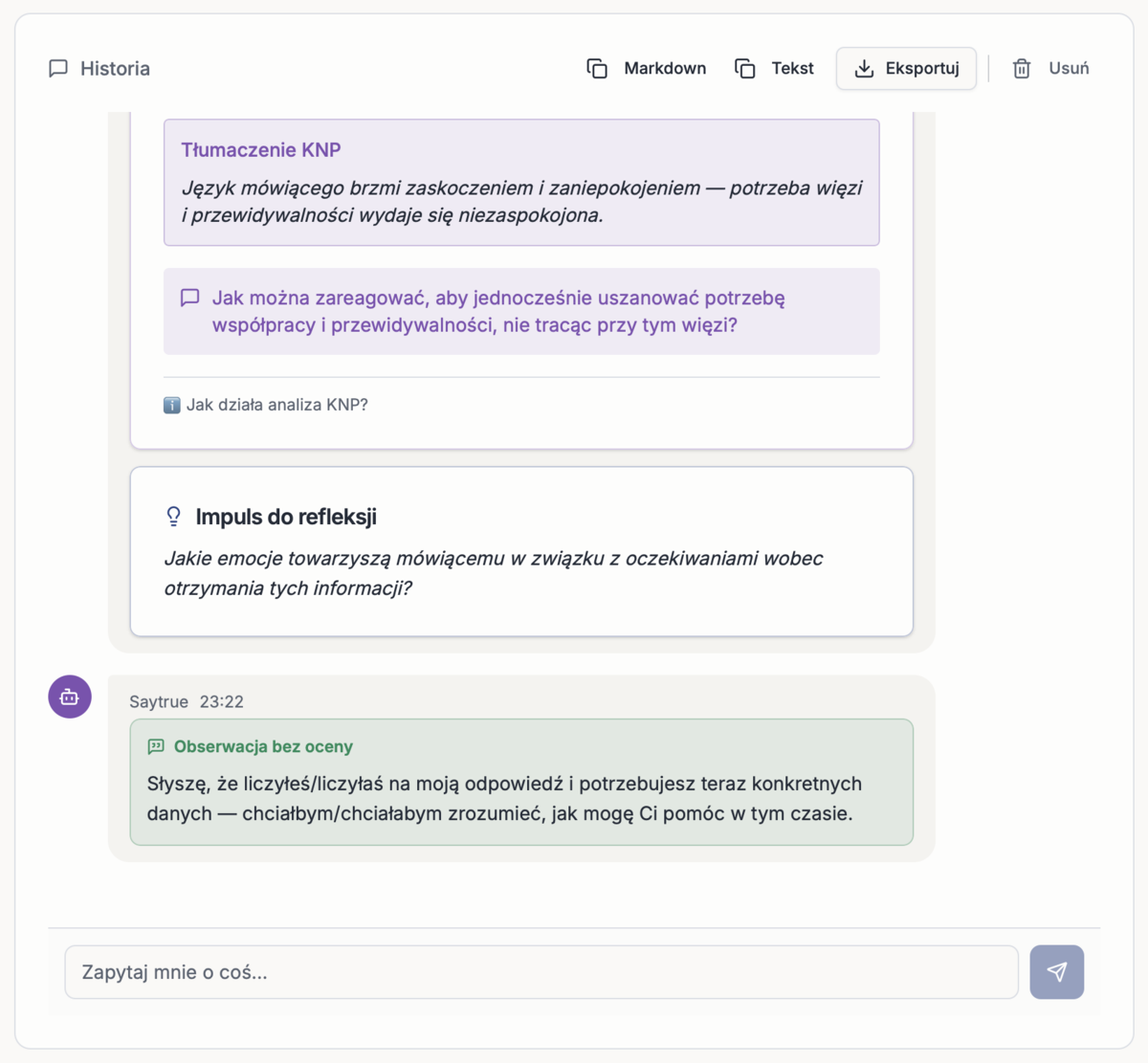Screen dimensions: 1148x1063
Task: Click the speech bubble icon in the suggested question
Action: coord(190,298)
